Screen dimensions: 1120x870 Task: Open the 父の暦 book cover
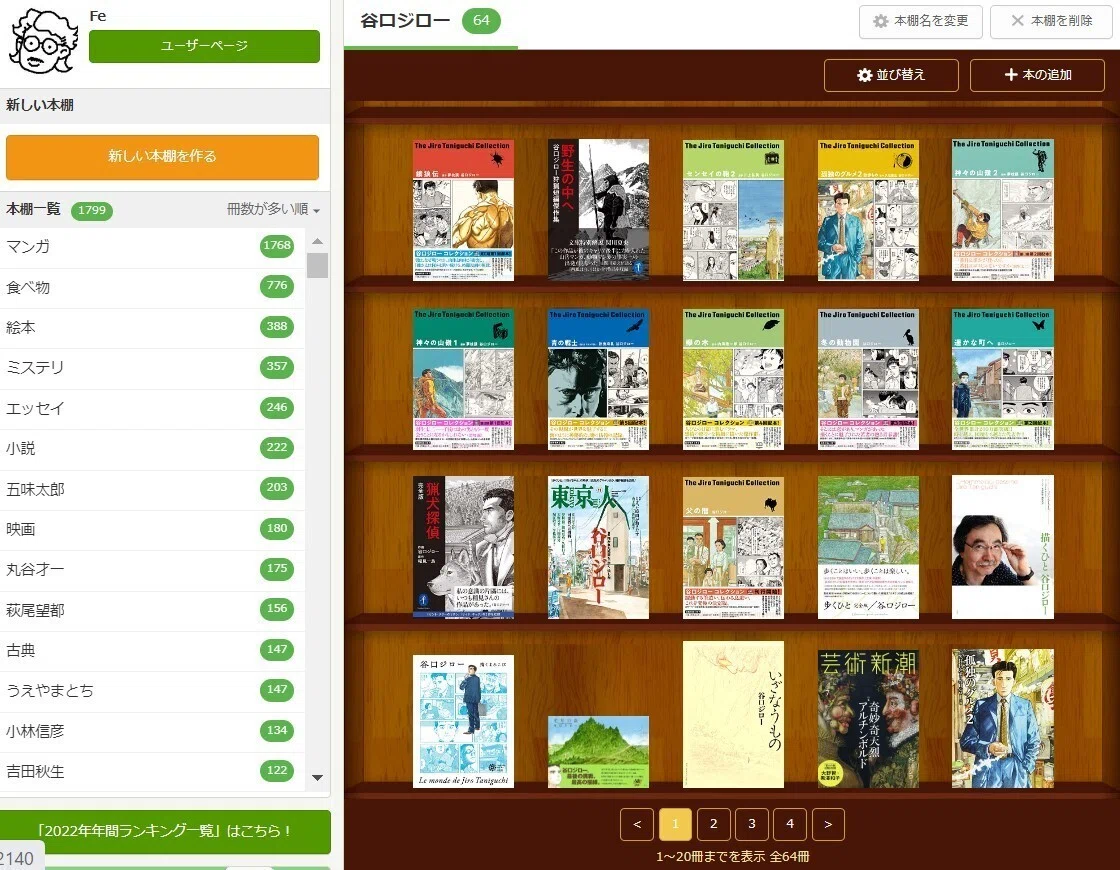pos(734,548)
